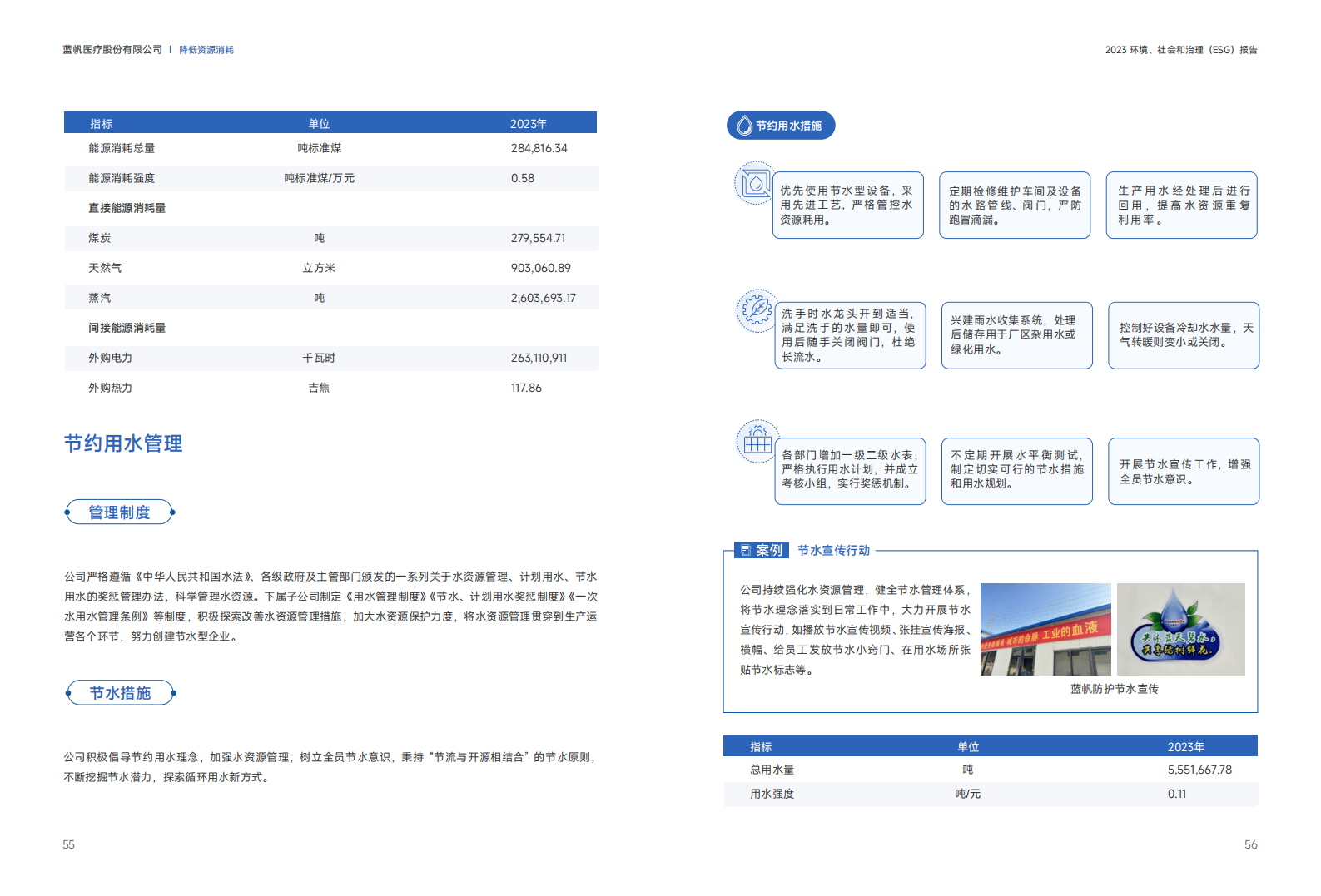Select the unit 吨标准煤/万元
This screenshot has height=896, width=1321.
point(319,178)
